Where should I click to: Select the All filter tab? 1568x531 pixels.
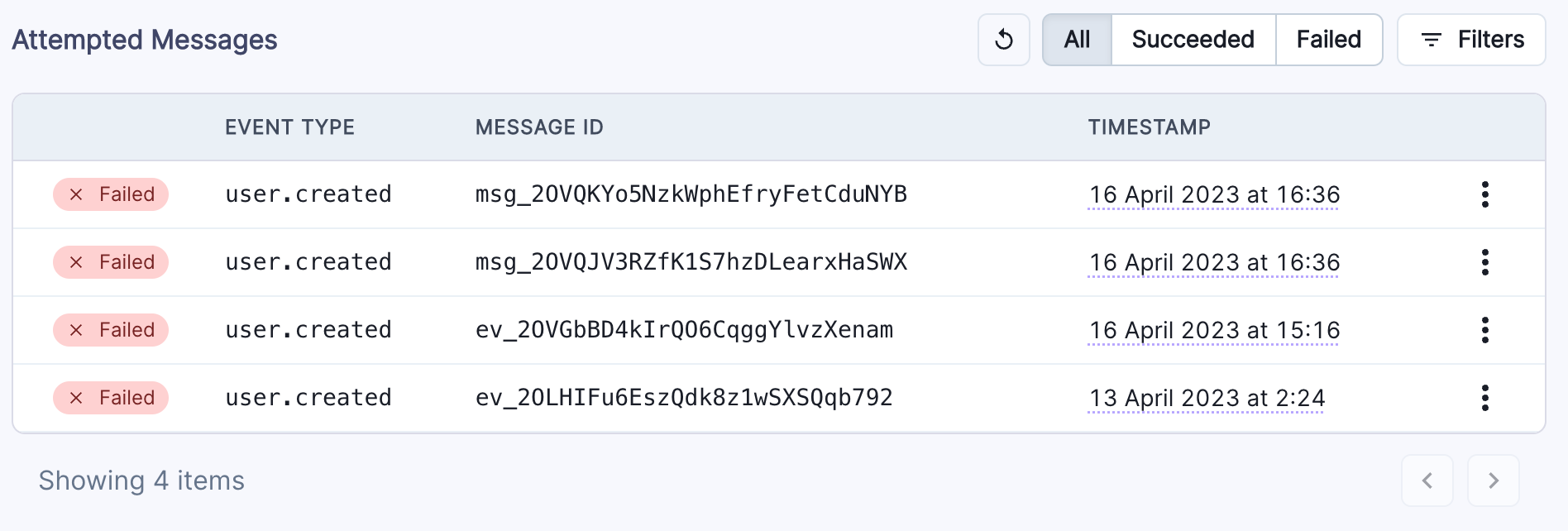pyautogui.click(x=1077, y=40)
